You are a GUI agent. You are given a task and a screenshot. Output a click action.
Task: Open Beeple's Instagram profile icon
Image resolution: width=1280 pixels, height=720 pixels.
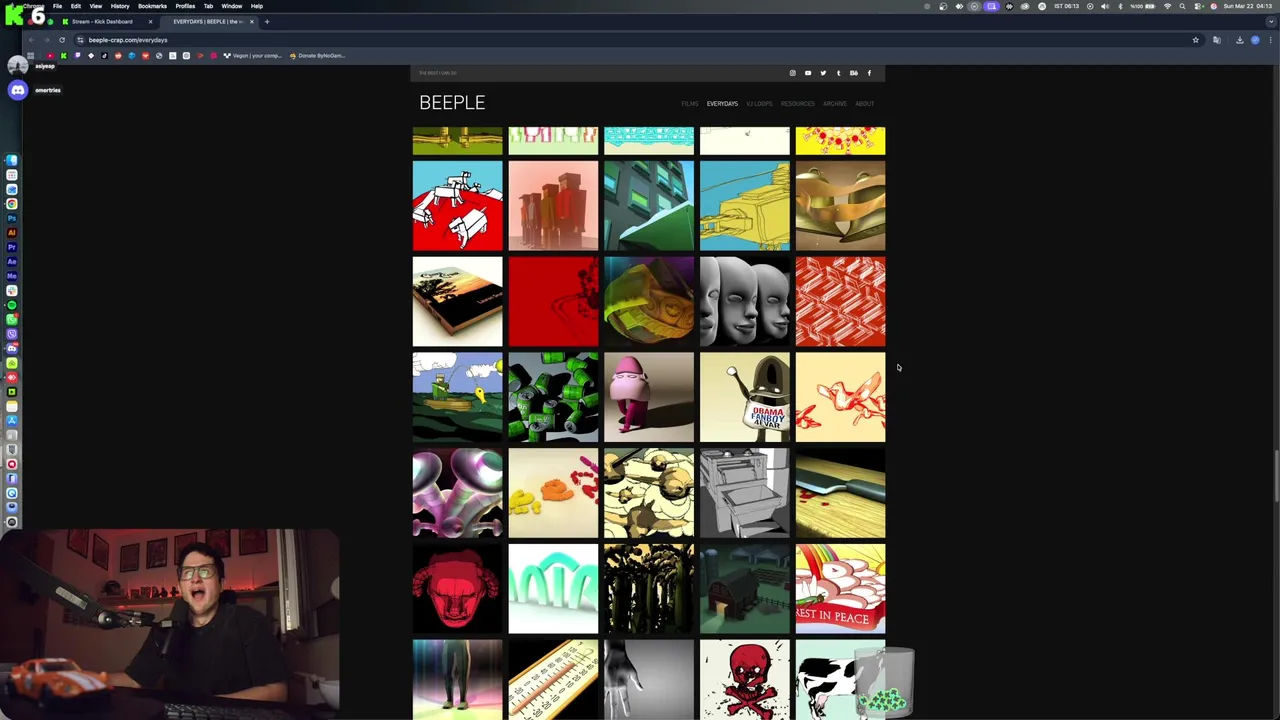point(793,73)
